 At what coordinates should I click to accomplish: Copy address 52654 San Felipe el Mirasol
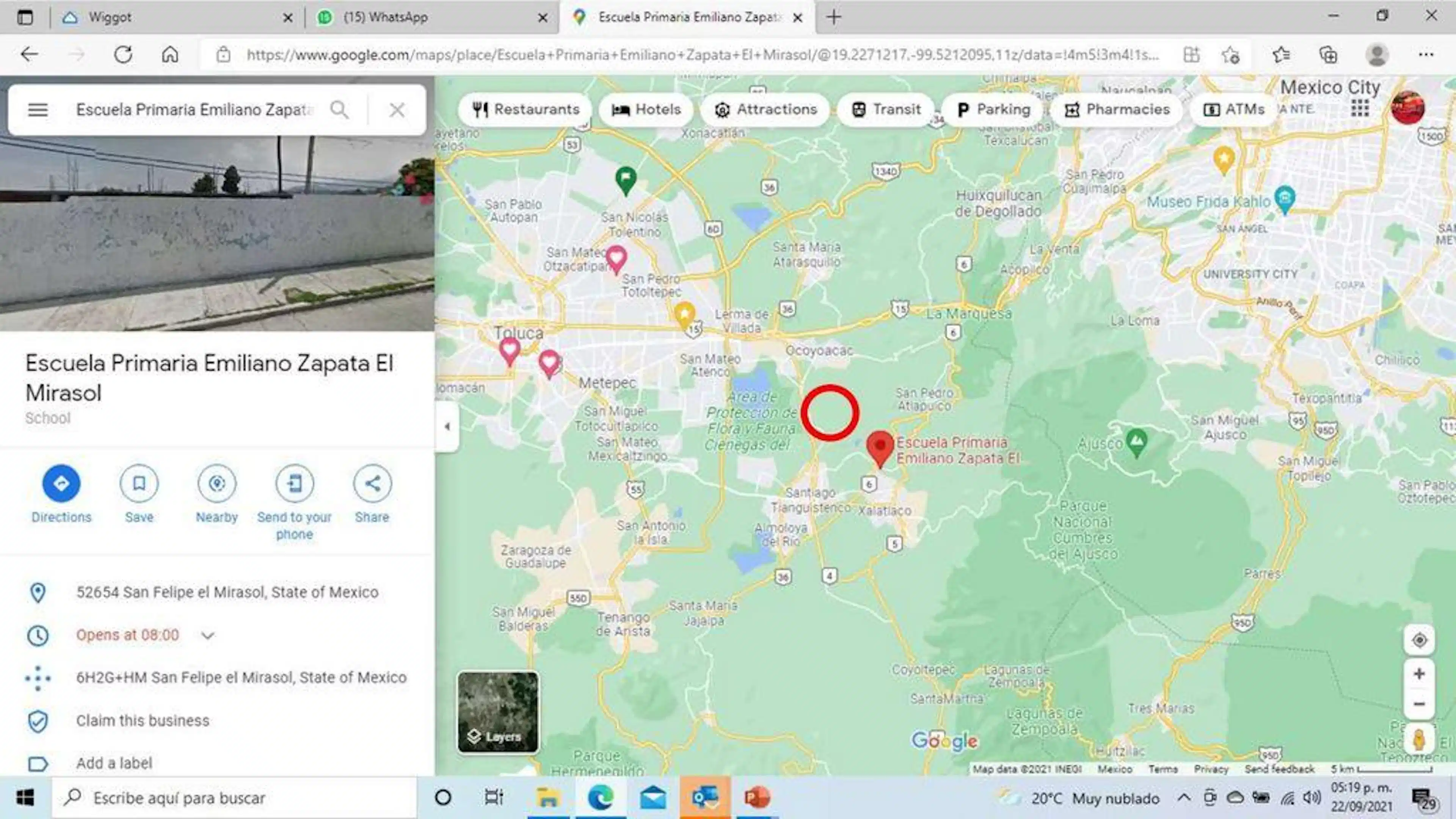[x=227, y=592]
